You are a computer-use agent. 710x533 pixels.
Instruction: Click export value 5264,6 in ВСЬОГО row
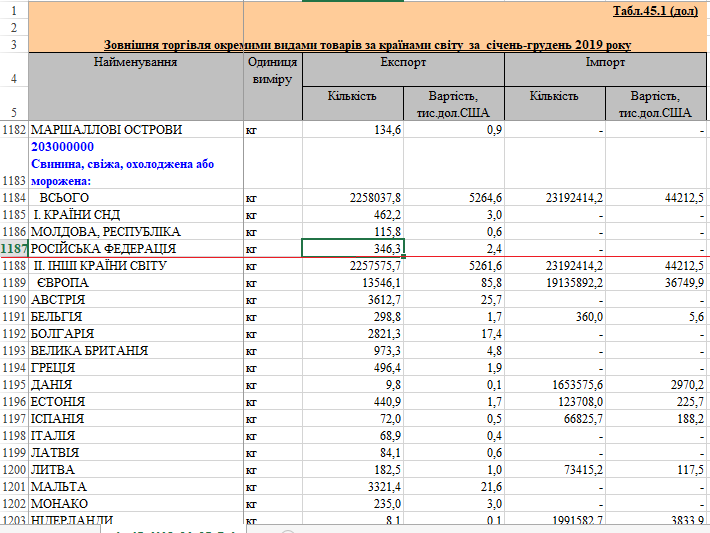click(454, 198)
